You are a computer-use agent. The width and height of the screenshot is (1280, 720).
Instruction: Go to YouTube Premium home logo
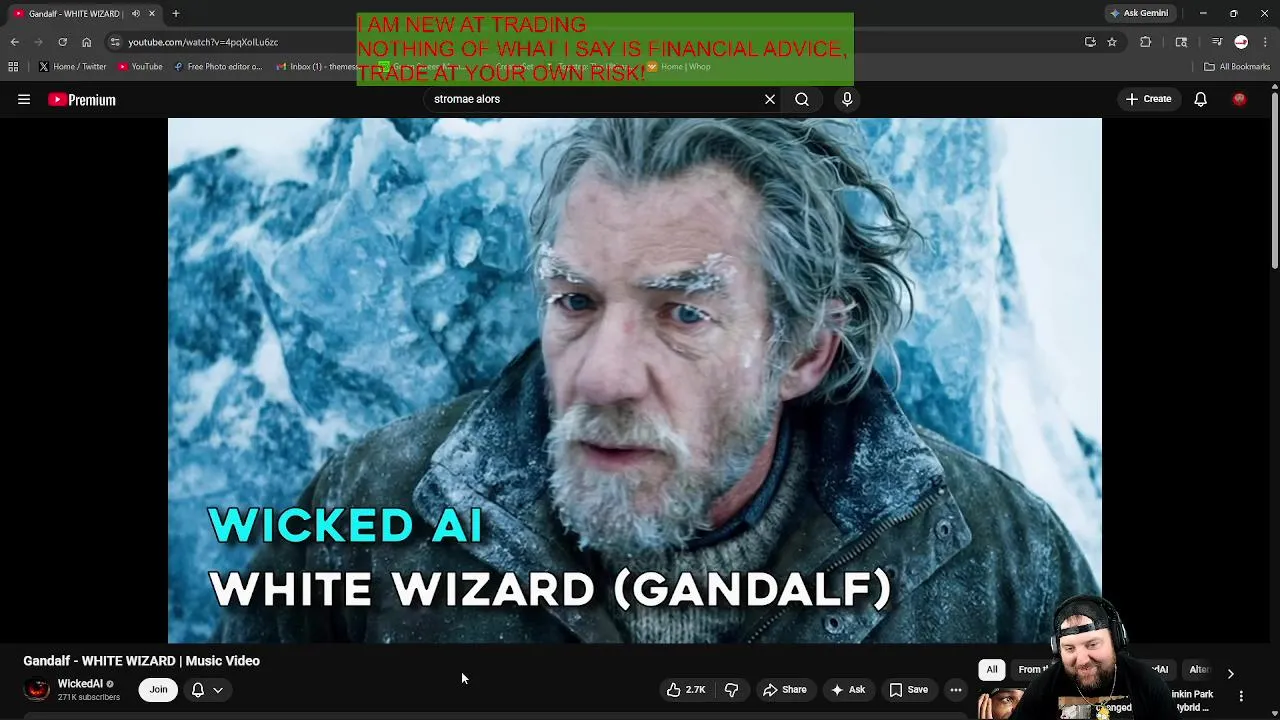(82, 99)
